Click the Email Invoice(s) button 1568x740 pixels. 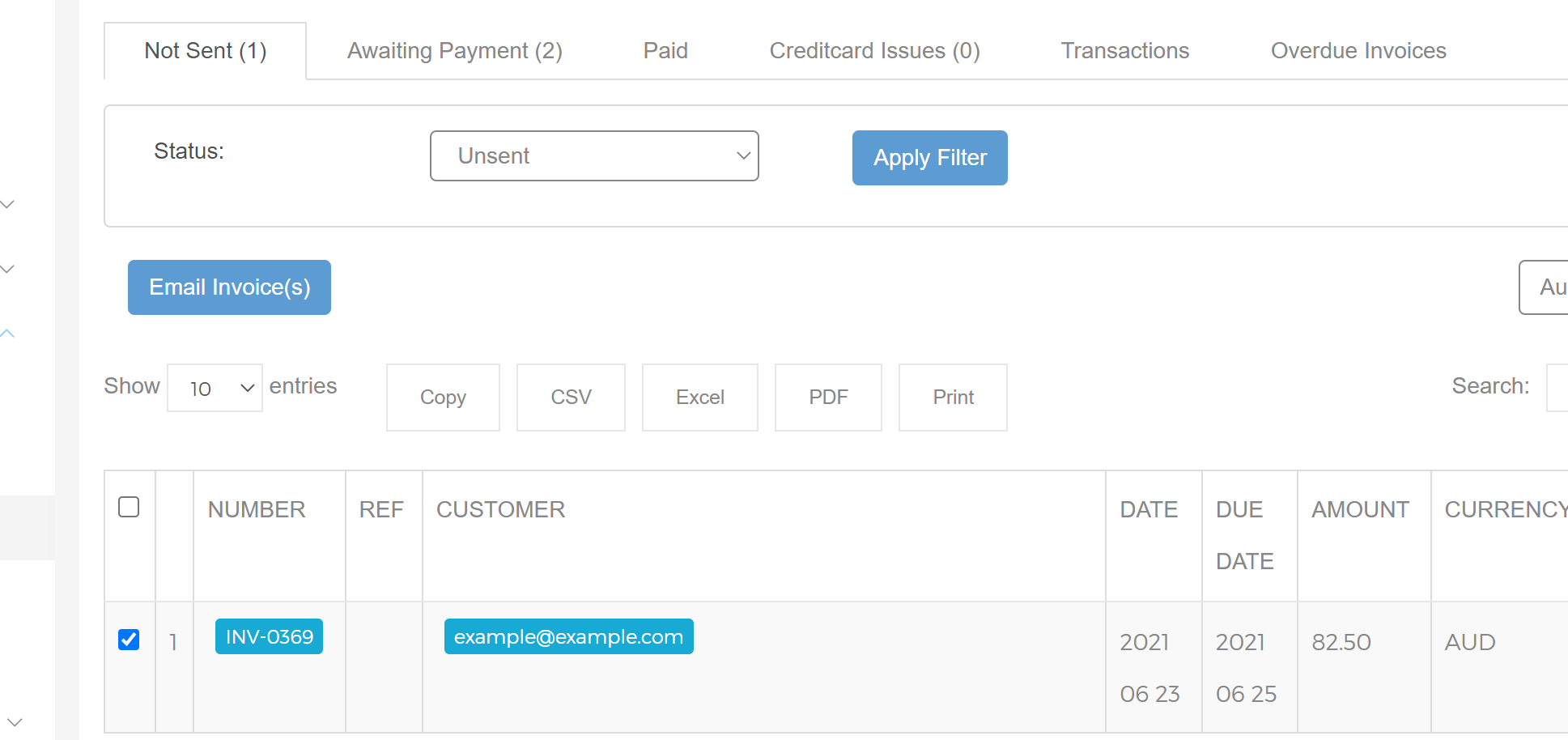(229, 287)
